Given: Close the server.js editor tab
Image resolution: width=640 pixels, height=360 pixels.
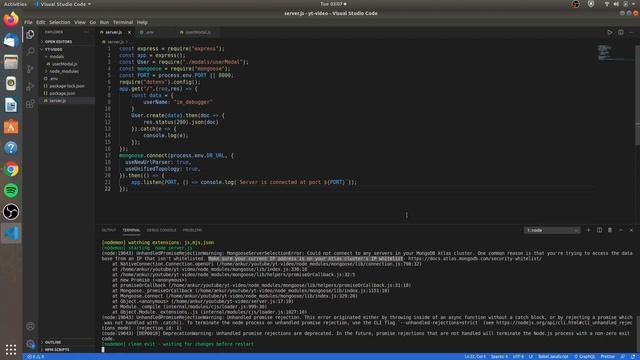Looking at the screenshot, I should tap(129, 32).
